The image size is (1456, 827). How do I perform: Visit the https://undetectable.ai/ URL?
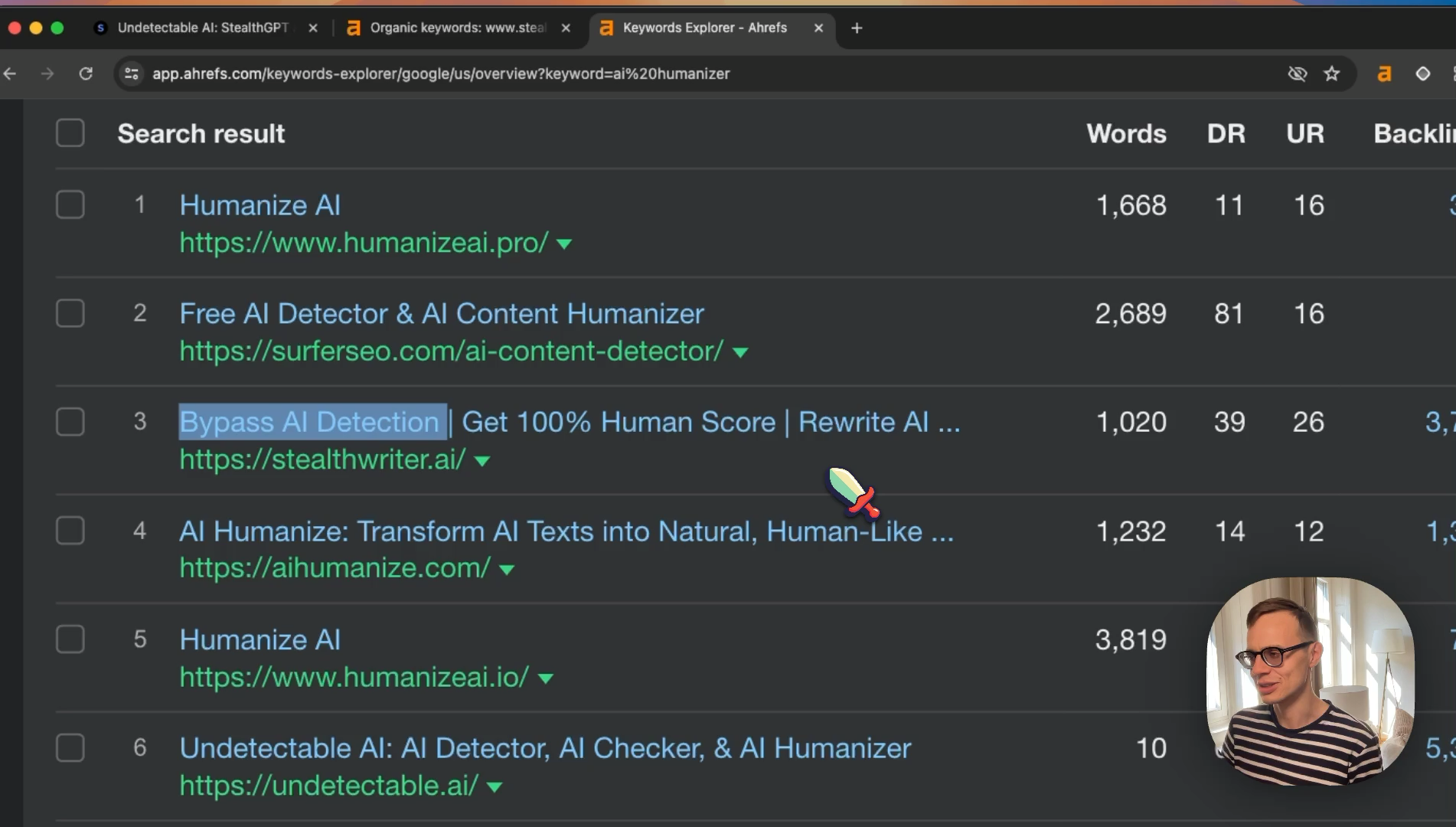[x=328, y=786]
